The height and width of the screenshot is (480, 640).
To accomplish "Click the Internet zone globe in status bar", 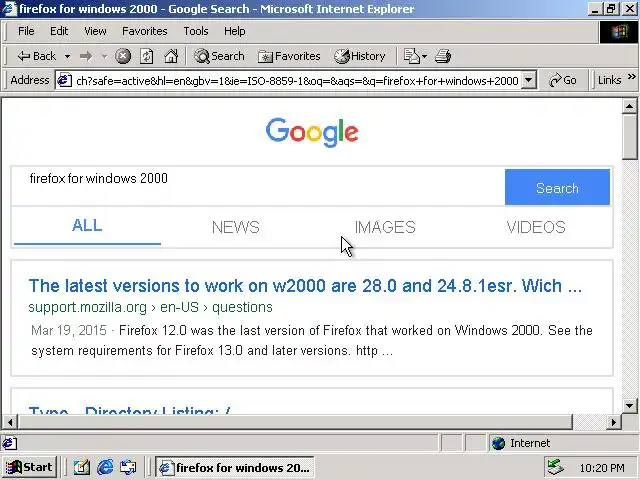I will point(498,443).
